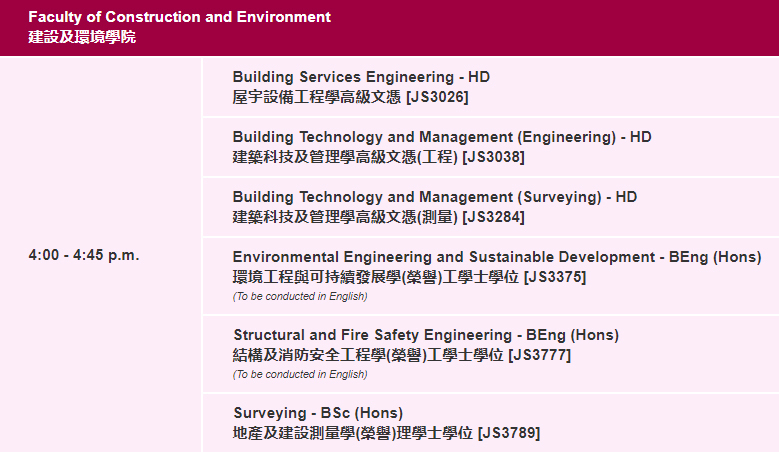Image resolution: width=779 pixels, height=452 pixels.
Task: Click the JS3375 programme code
Action: coord(555,277)
